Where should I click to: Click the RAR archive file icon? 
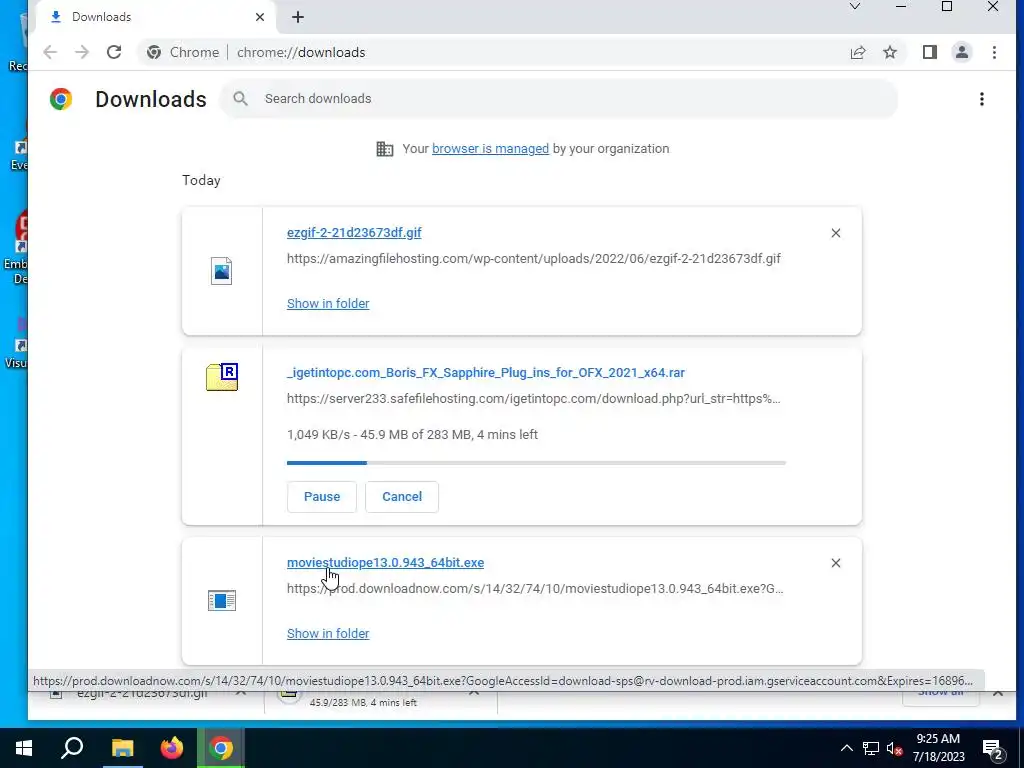pos(222,377)
